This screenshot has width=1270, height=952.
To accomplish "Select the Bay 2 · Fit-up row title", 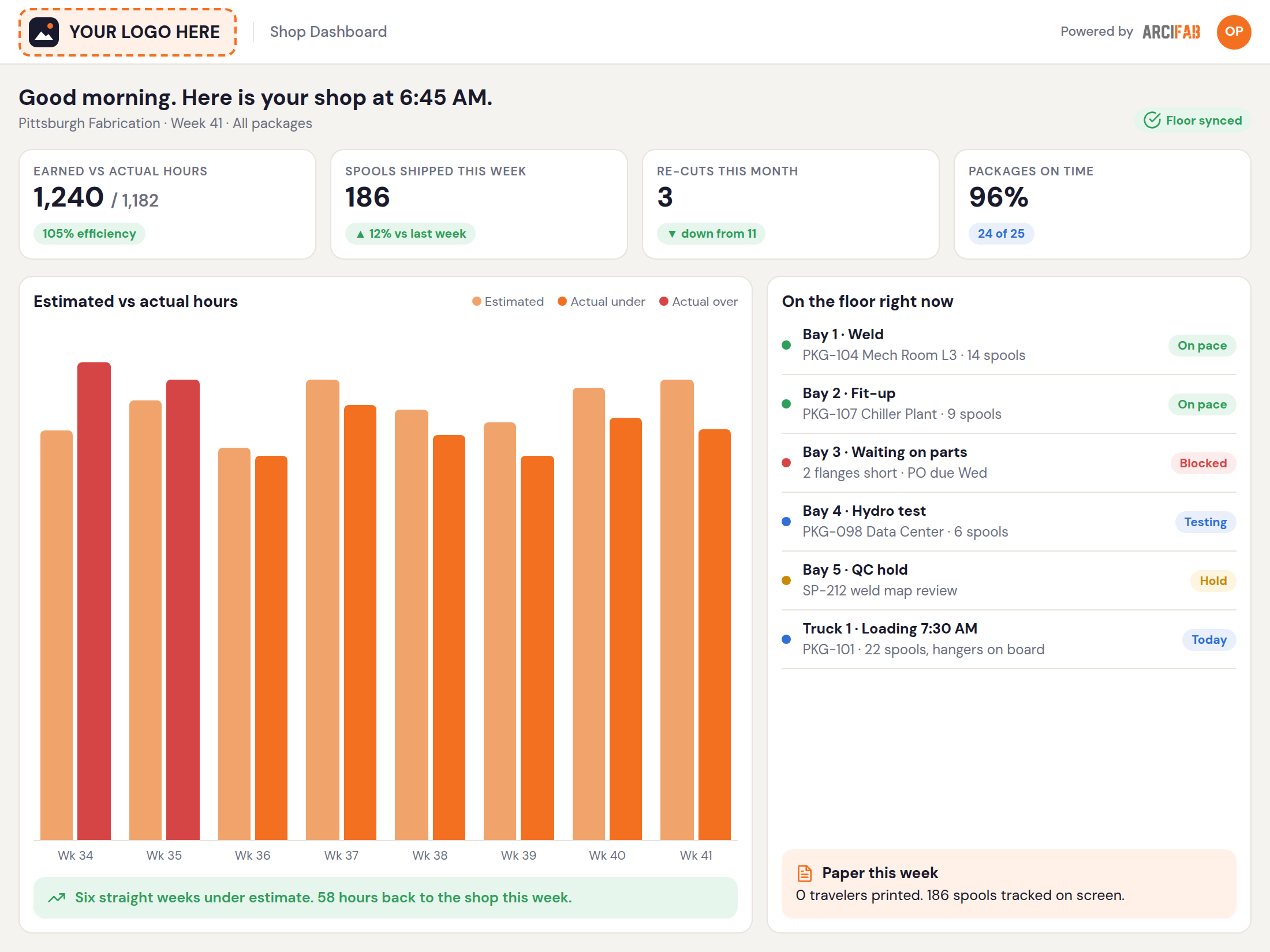I will 849,393.
